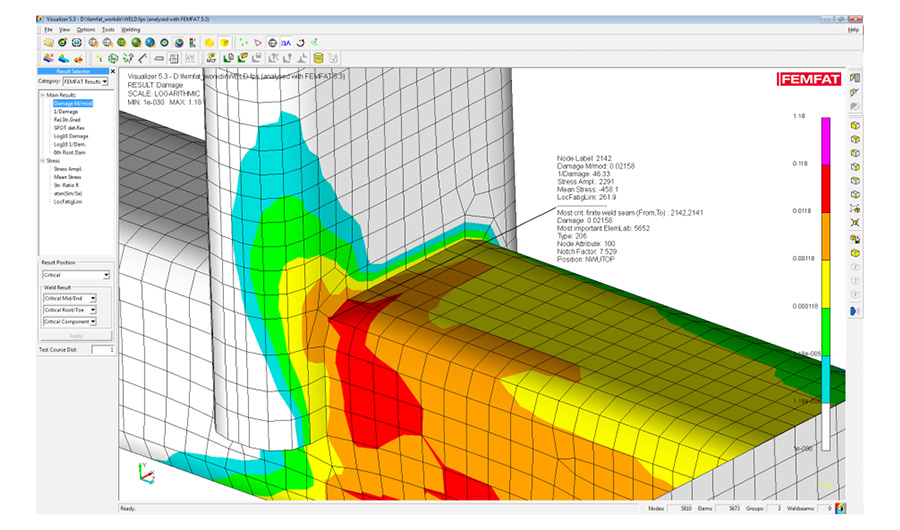Click the MCP toolbar icon

pos(210,58)
